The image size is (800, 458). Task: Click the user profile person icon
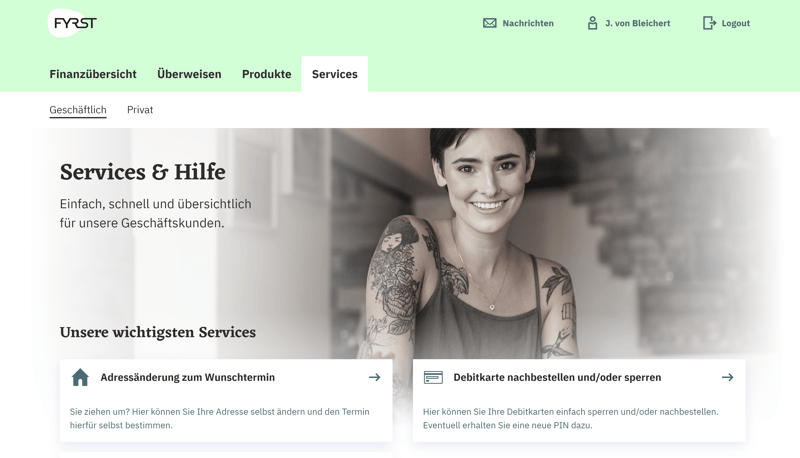coord(592,23)
